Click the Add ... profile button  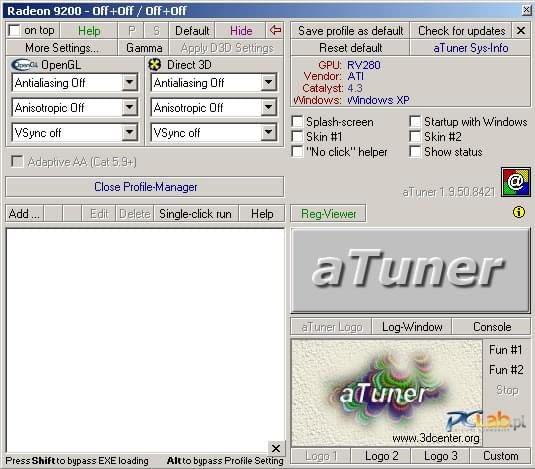pos(24,214)
